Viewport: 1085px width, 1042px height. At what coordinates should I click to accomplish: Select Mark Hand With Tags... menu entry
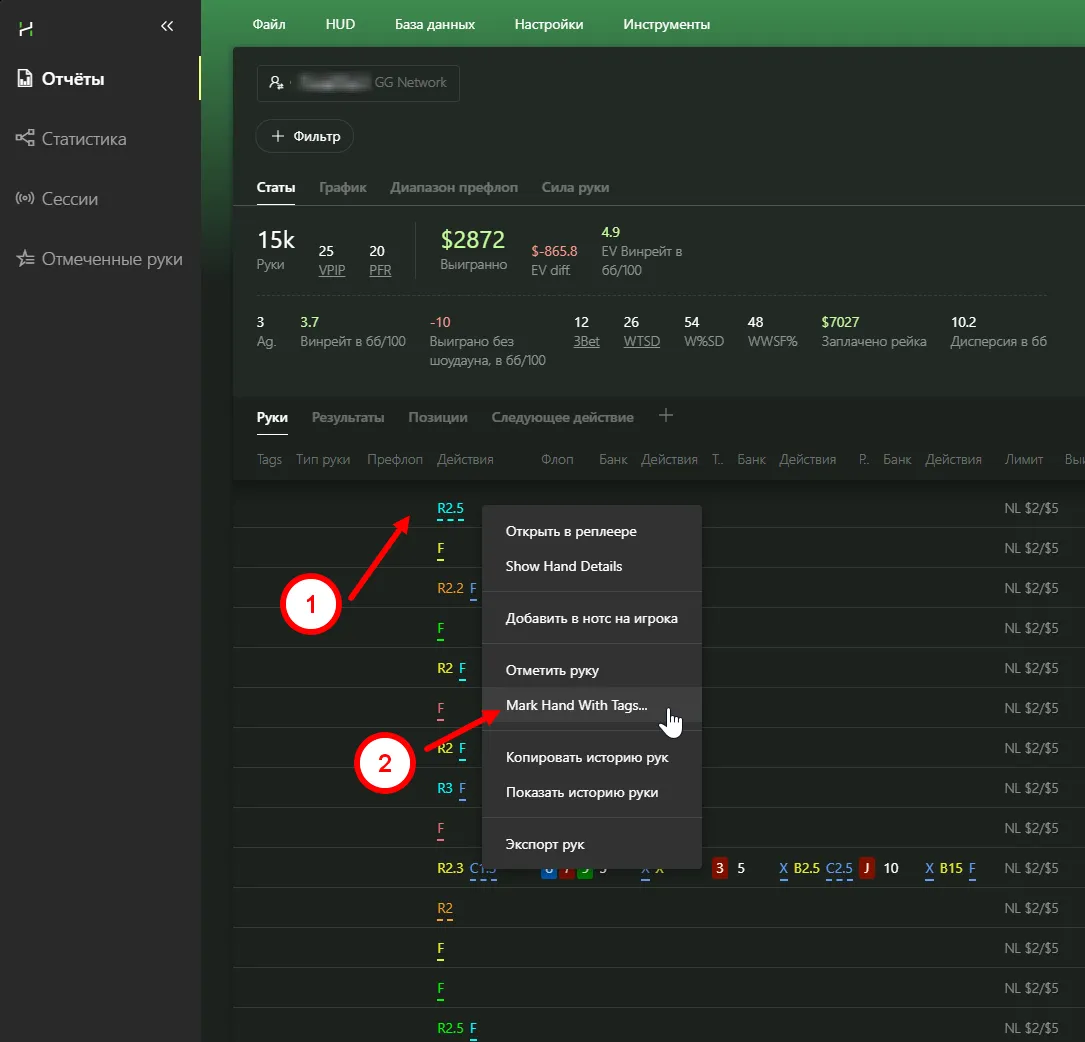pos(576,705)
